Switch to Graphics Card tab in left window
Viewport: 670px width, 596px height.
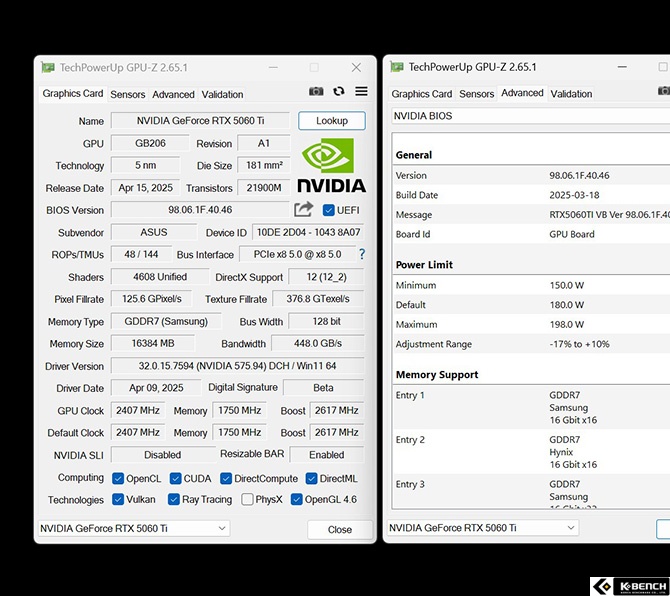tap(73, 94)
